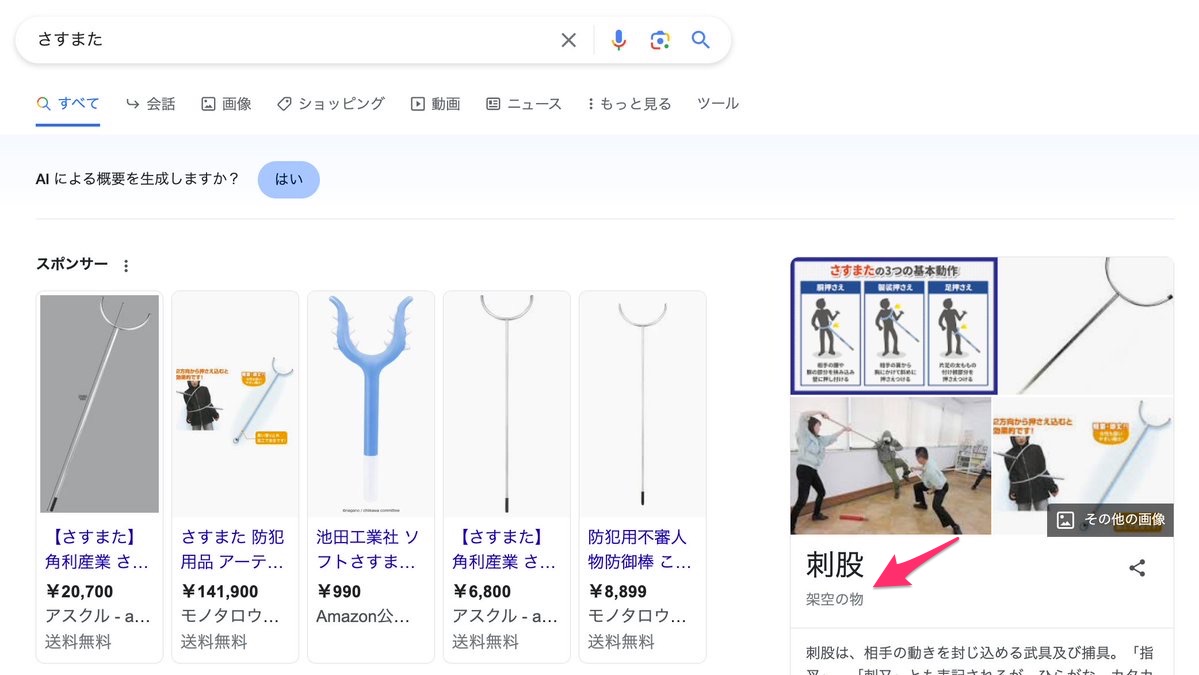
Task: Open Google Lens image search icon
Action: pos(660,40)
